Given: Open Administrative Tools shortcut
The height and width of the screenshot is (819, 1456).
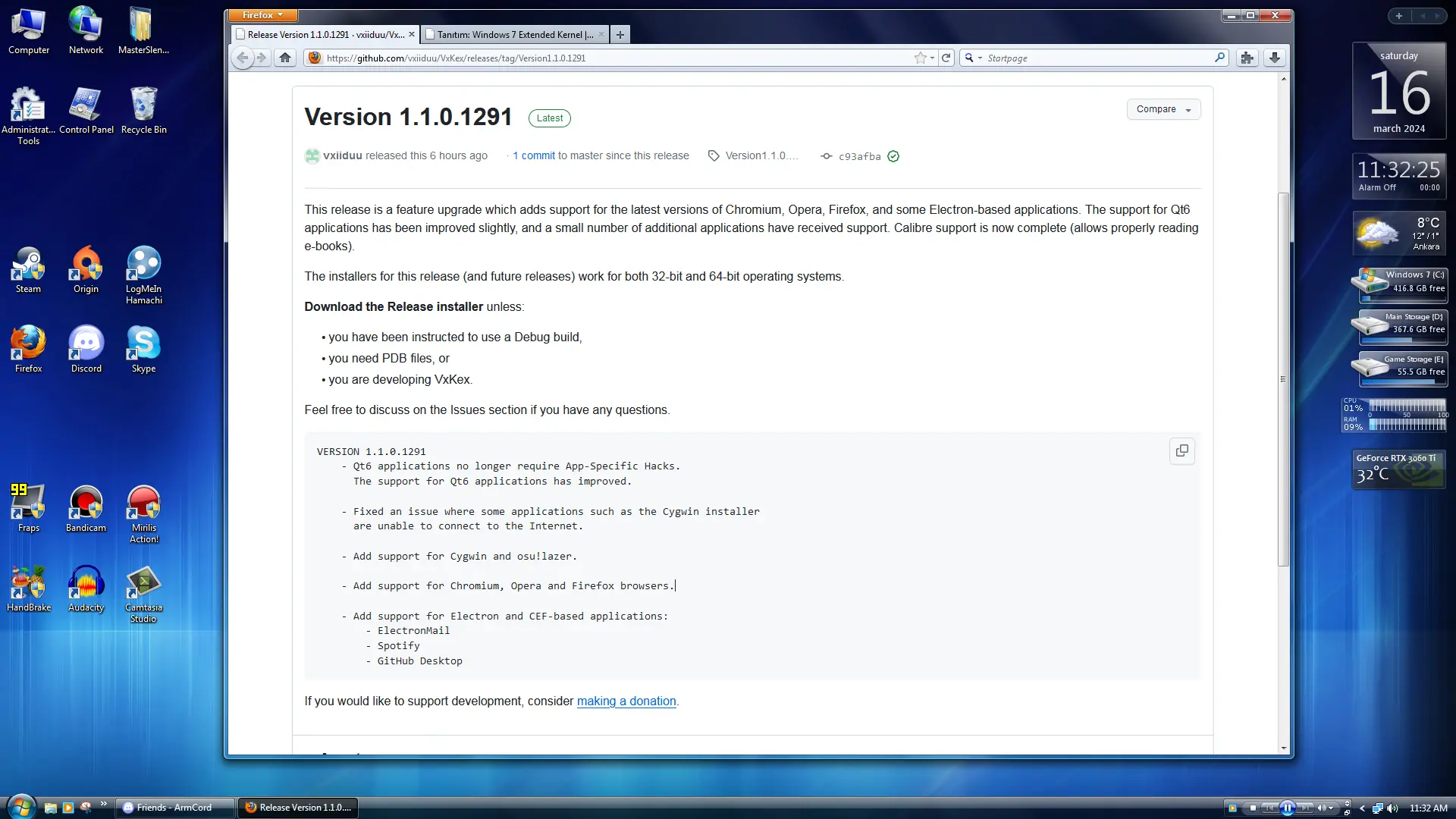Looking at the screenshot, I should tap(29, 115).
